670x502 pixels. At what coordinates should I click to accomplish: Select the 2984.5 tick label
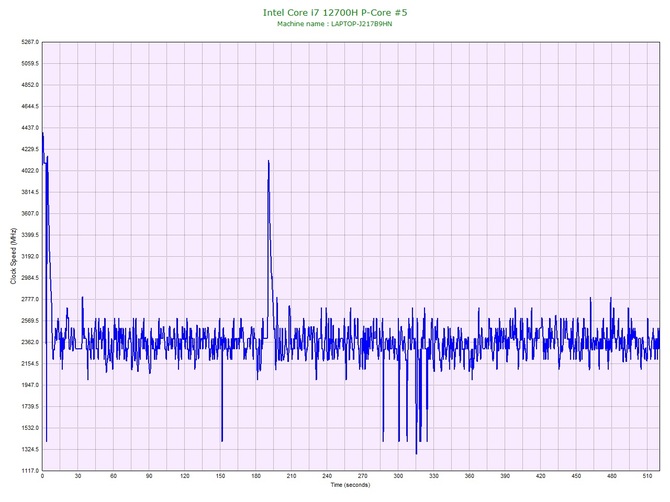30,278
